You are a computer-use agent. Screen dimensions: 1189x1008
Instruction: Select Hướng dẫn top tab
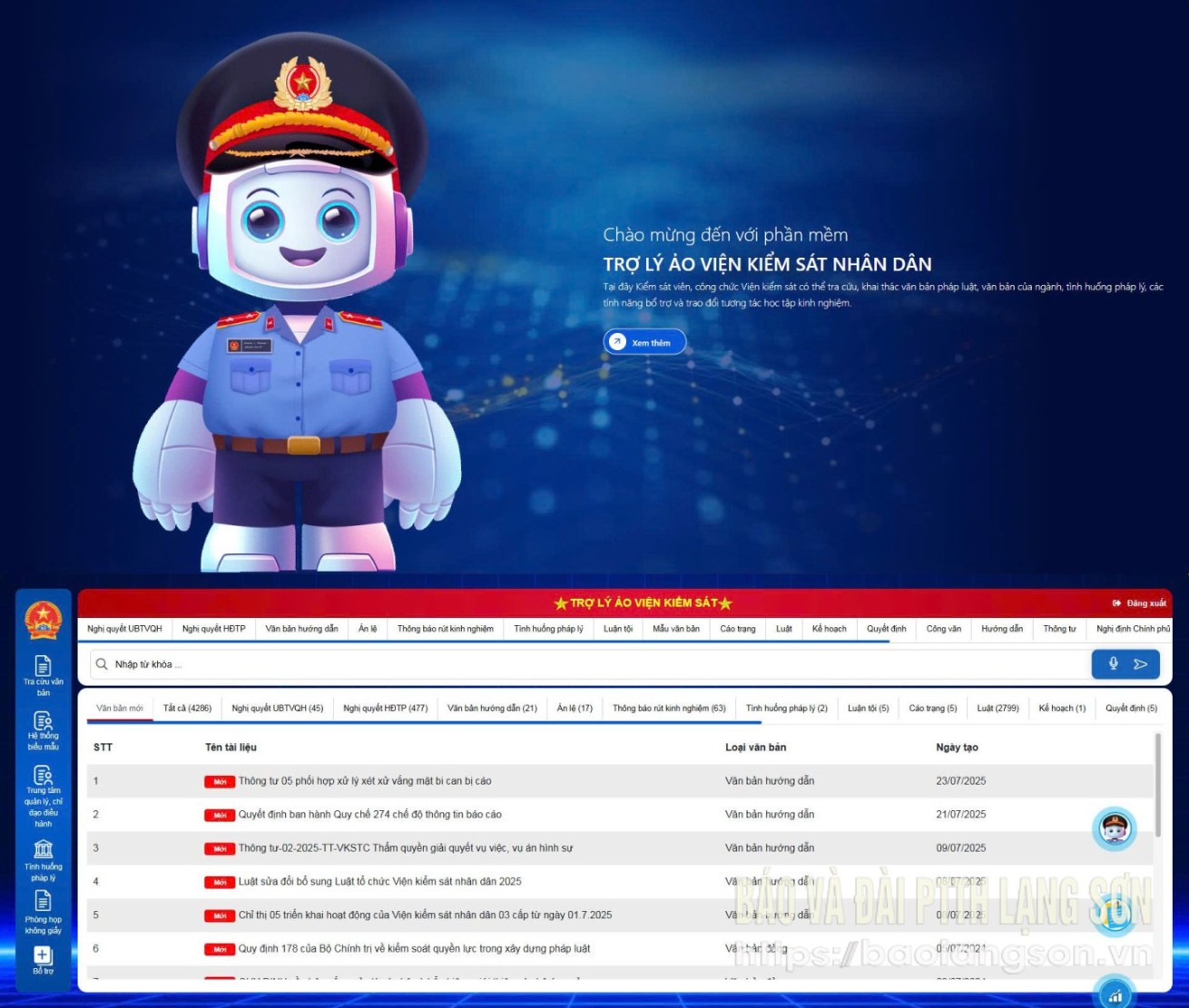pyautogui.click(x=1001, y=629)
